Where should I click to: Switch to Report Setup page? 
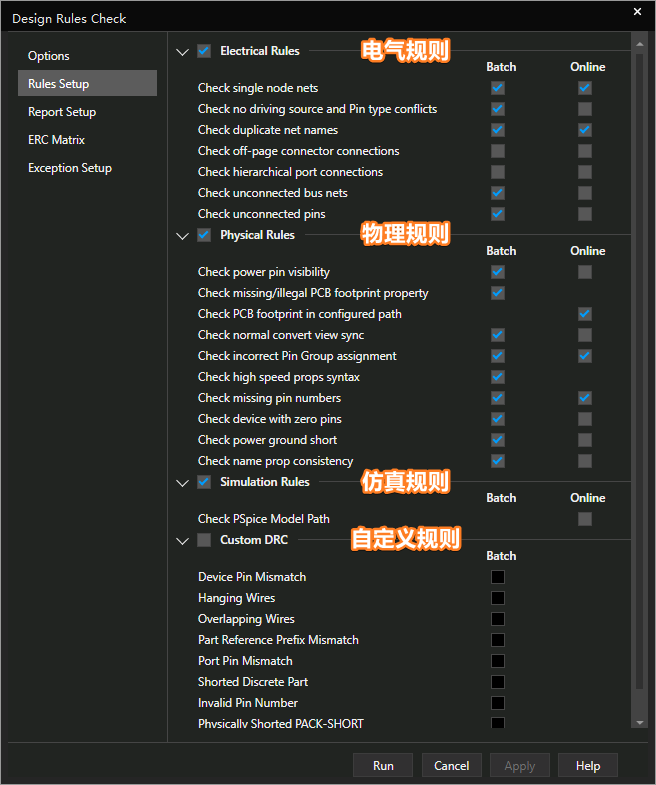[x=62, y=112]
